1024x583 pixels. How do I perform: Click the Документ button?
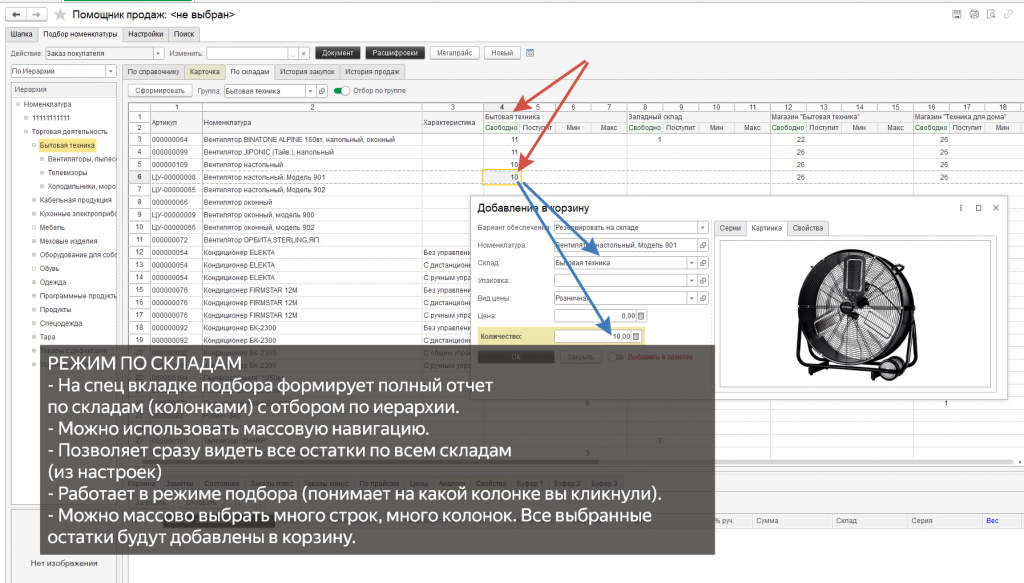(338, 53)
